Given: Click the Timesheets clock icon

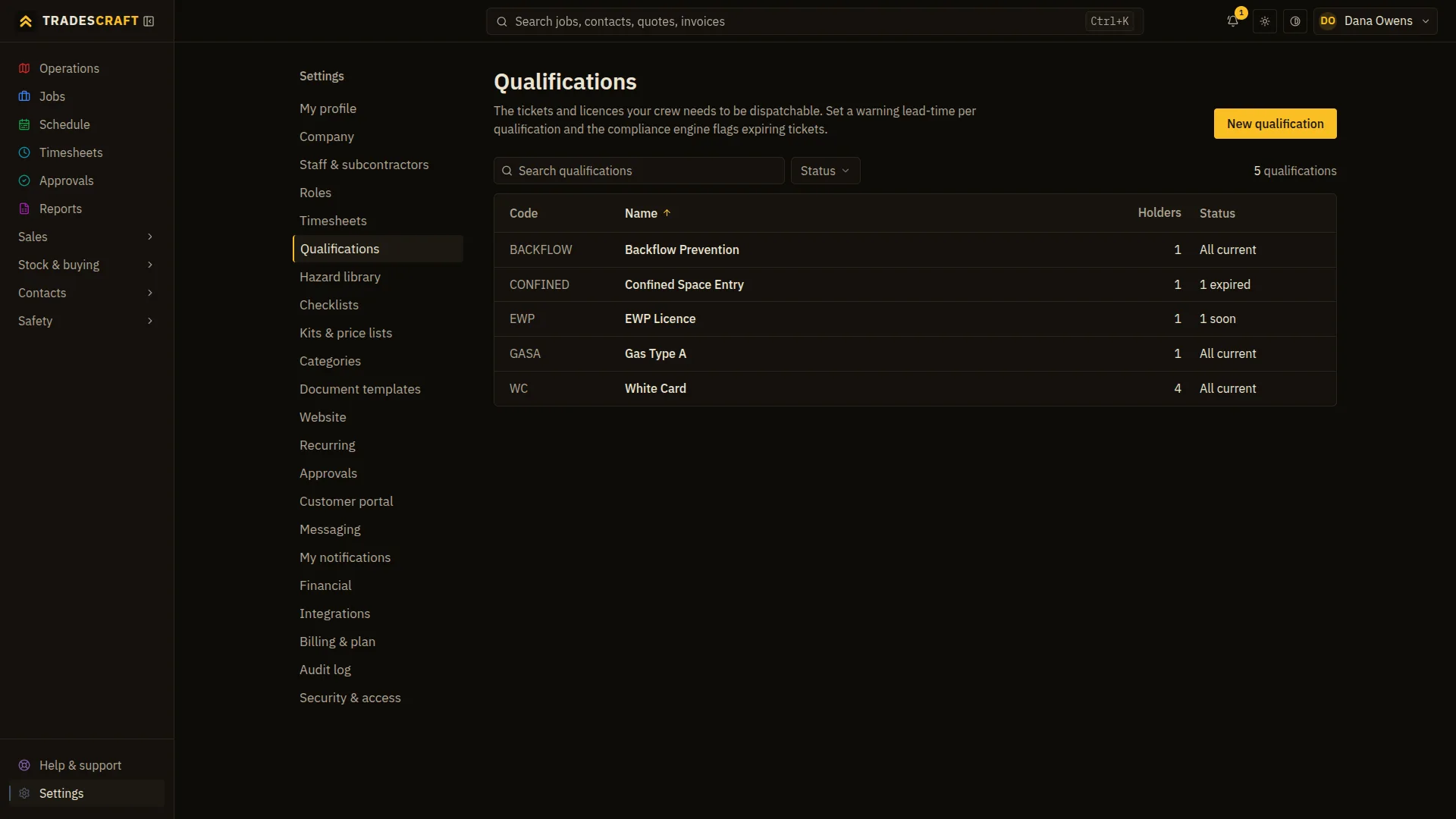Looking at the screenshot, I should coord(24,152).
